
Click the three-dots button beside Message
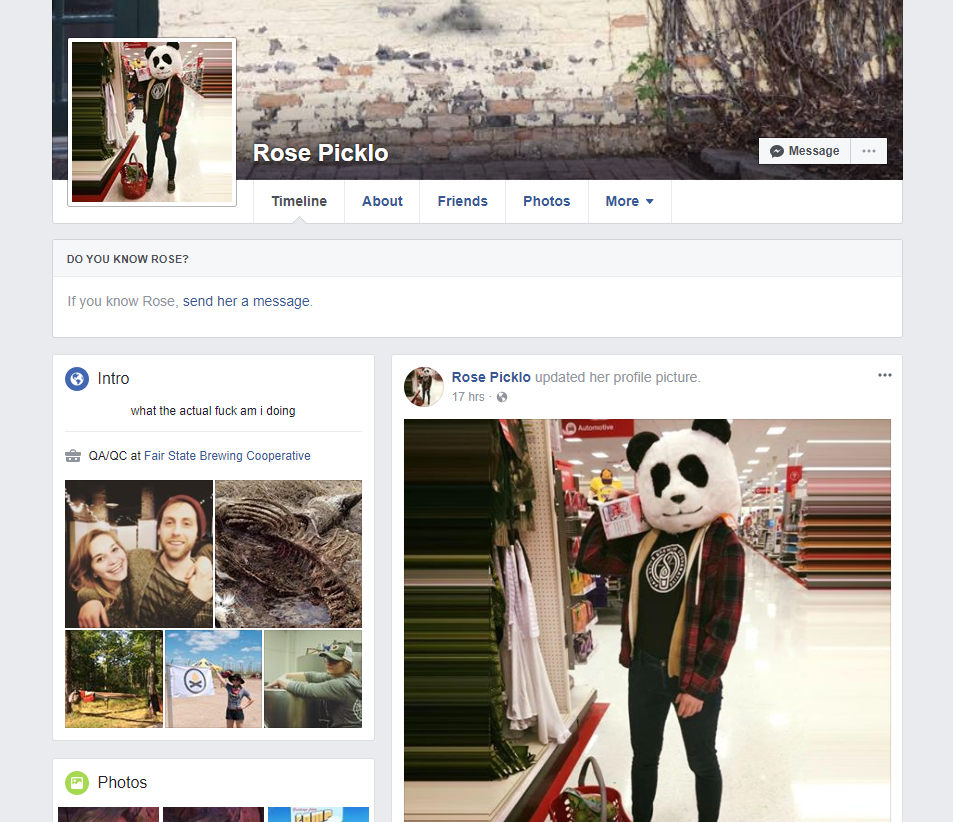pyautogui.click(x=868, y=151)
